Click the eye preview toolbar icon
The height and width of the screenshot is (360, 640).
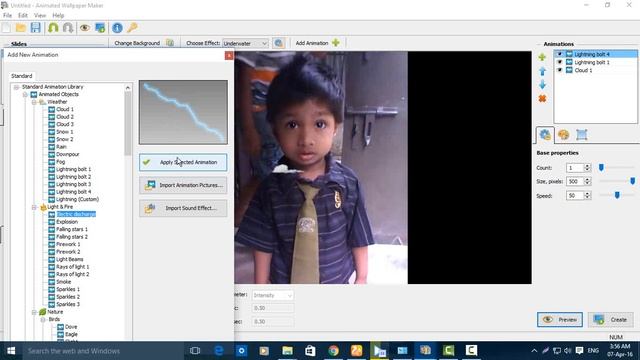click(85, 28)
